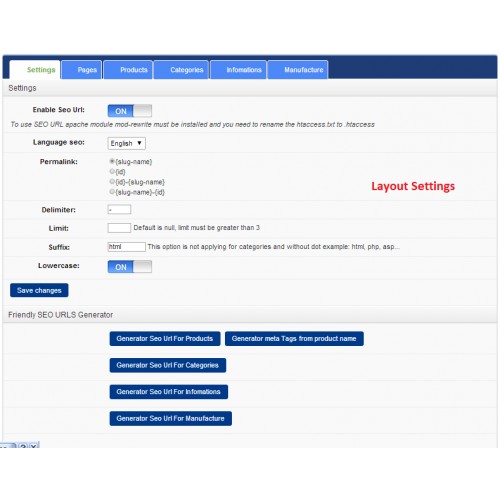This screenshot has width=500, height=500.
Task: Focus the Delimiter input field
Action: tap(119, 210)
